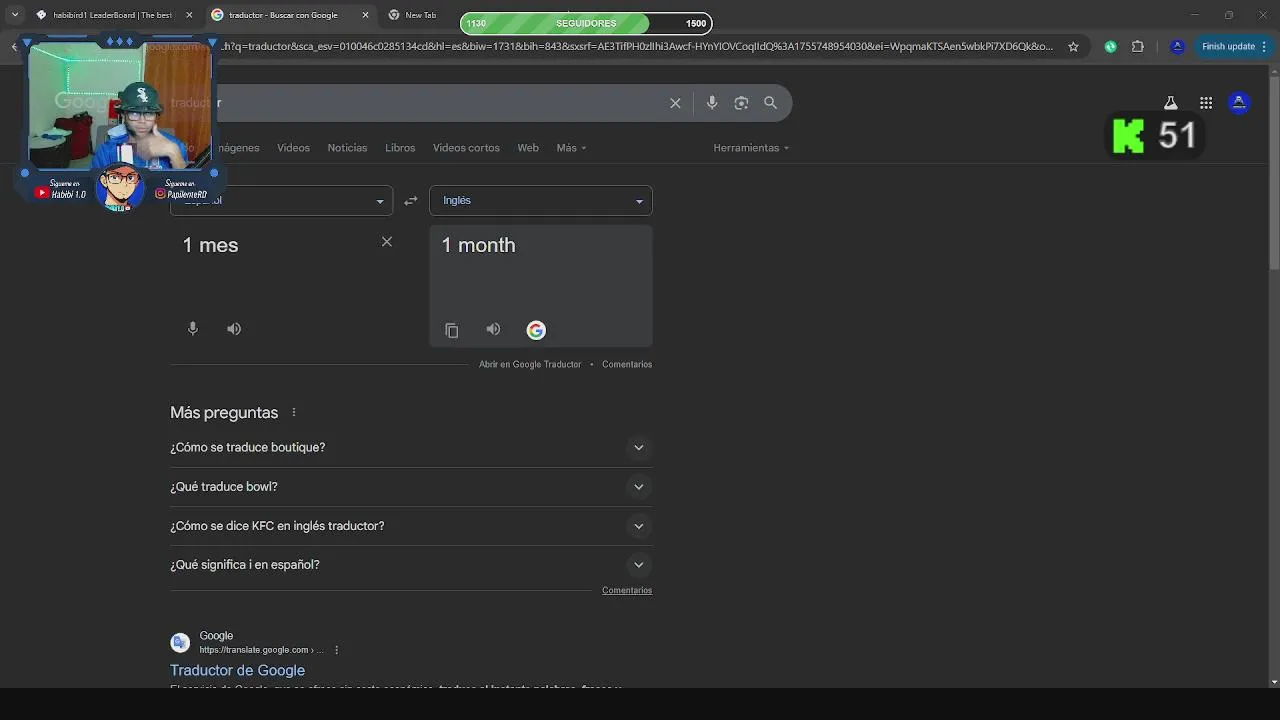The width and height of the screenshot is (1280, 720).
Task: Bookmark this page with the star icon
Action: 1073,46
